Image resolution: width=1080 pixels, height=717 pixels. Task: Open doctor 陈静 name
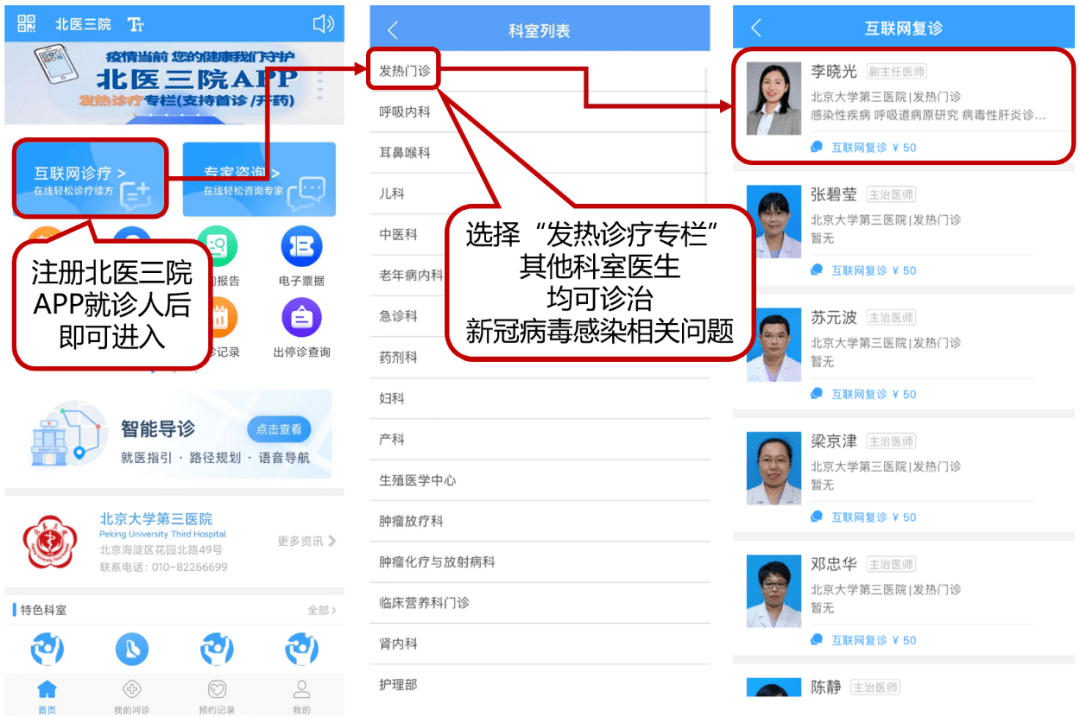click(x=826, y=687)
